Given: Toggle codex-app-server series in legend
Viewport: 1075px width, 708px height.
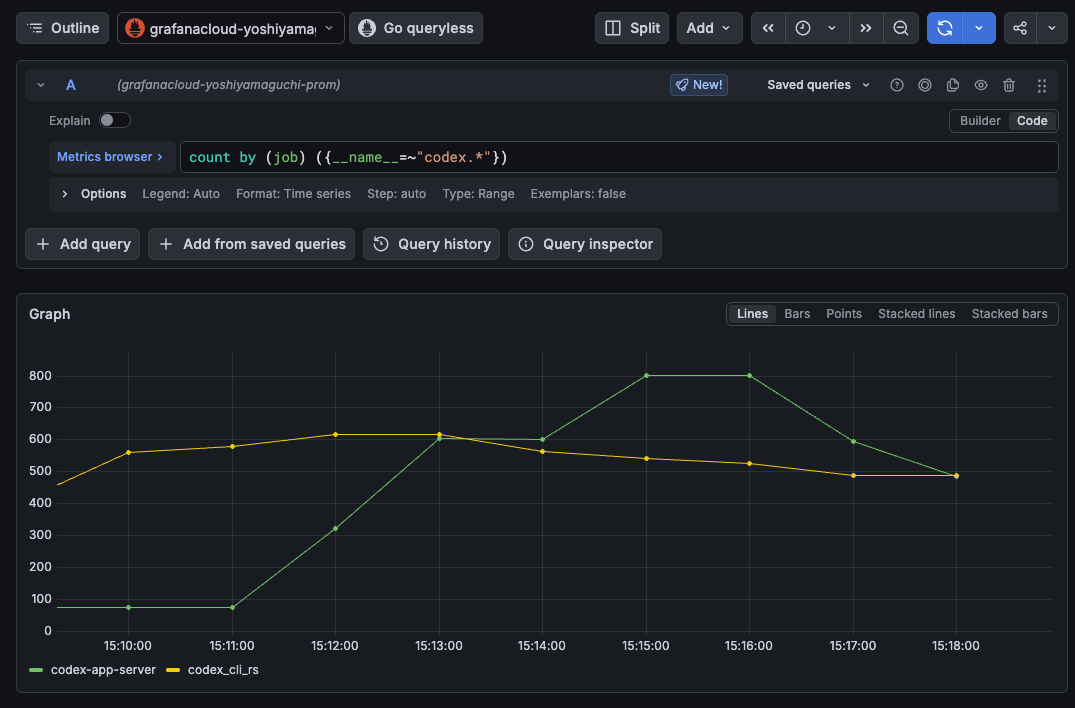Looking at the screenshot, I should pos(103,670).
